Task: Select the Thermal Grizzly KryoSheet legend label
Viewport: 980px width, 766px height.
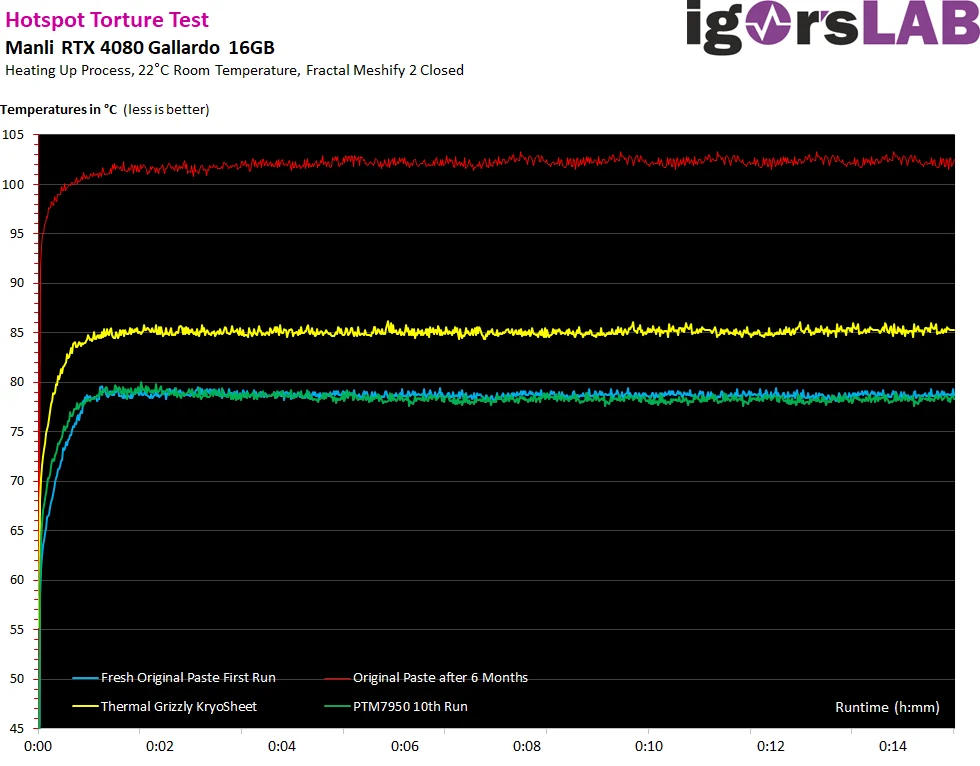Action: click(x=179, y=707)
